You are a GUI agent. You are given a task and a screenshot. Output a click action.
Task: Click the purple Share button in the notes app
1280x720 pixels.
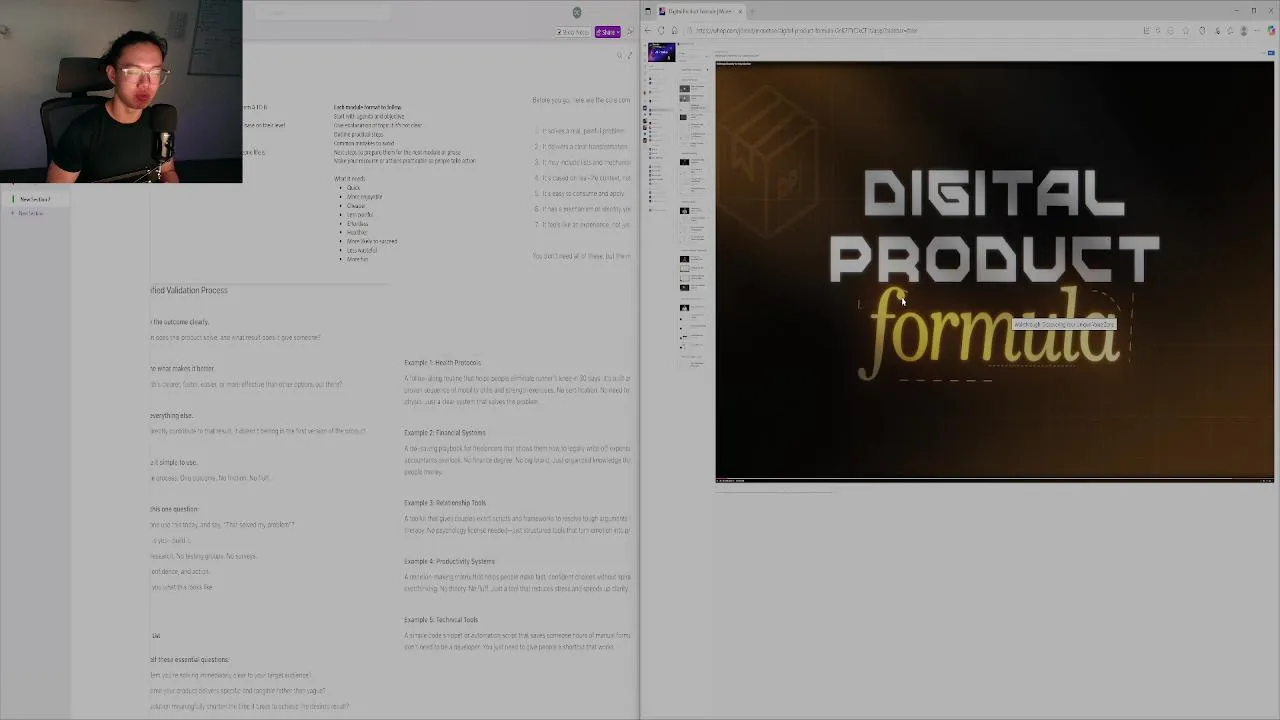(x=605, y=32)
